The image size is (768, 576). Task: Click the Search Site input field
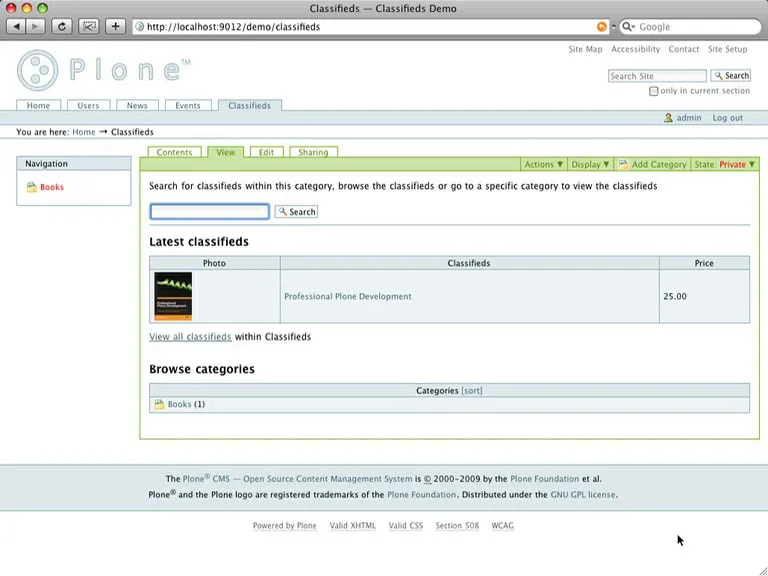(657, 76)
